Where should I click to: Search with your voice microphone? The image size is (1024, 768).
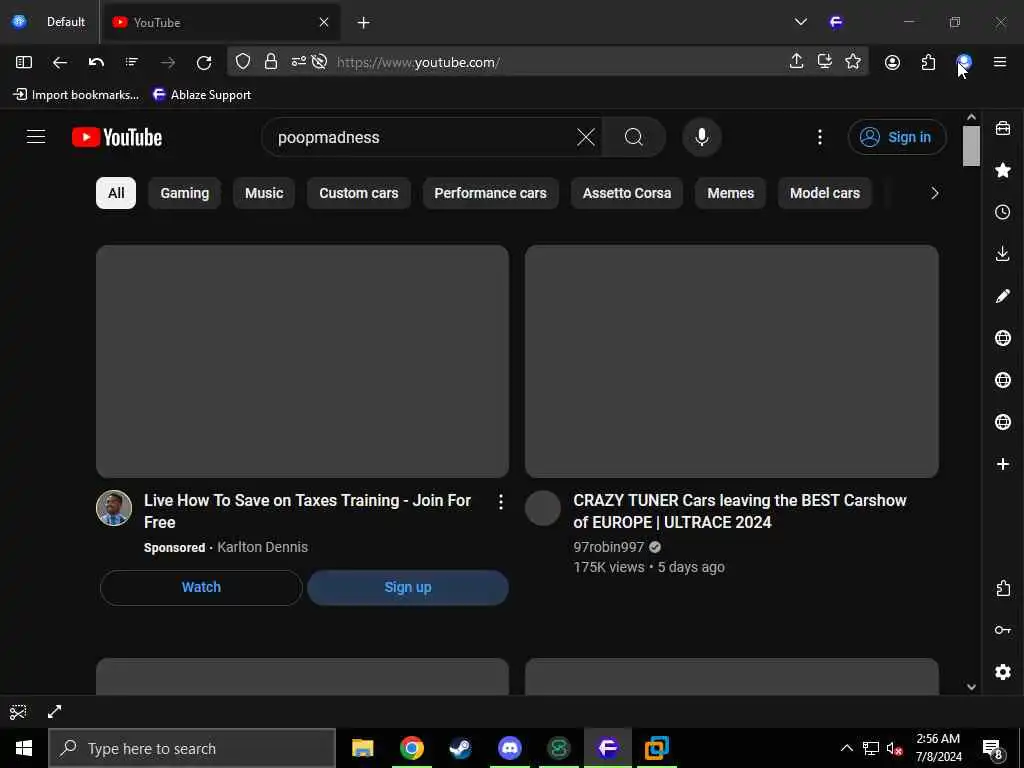click(x=702, y=137)
